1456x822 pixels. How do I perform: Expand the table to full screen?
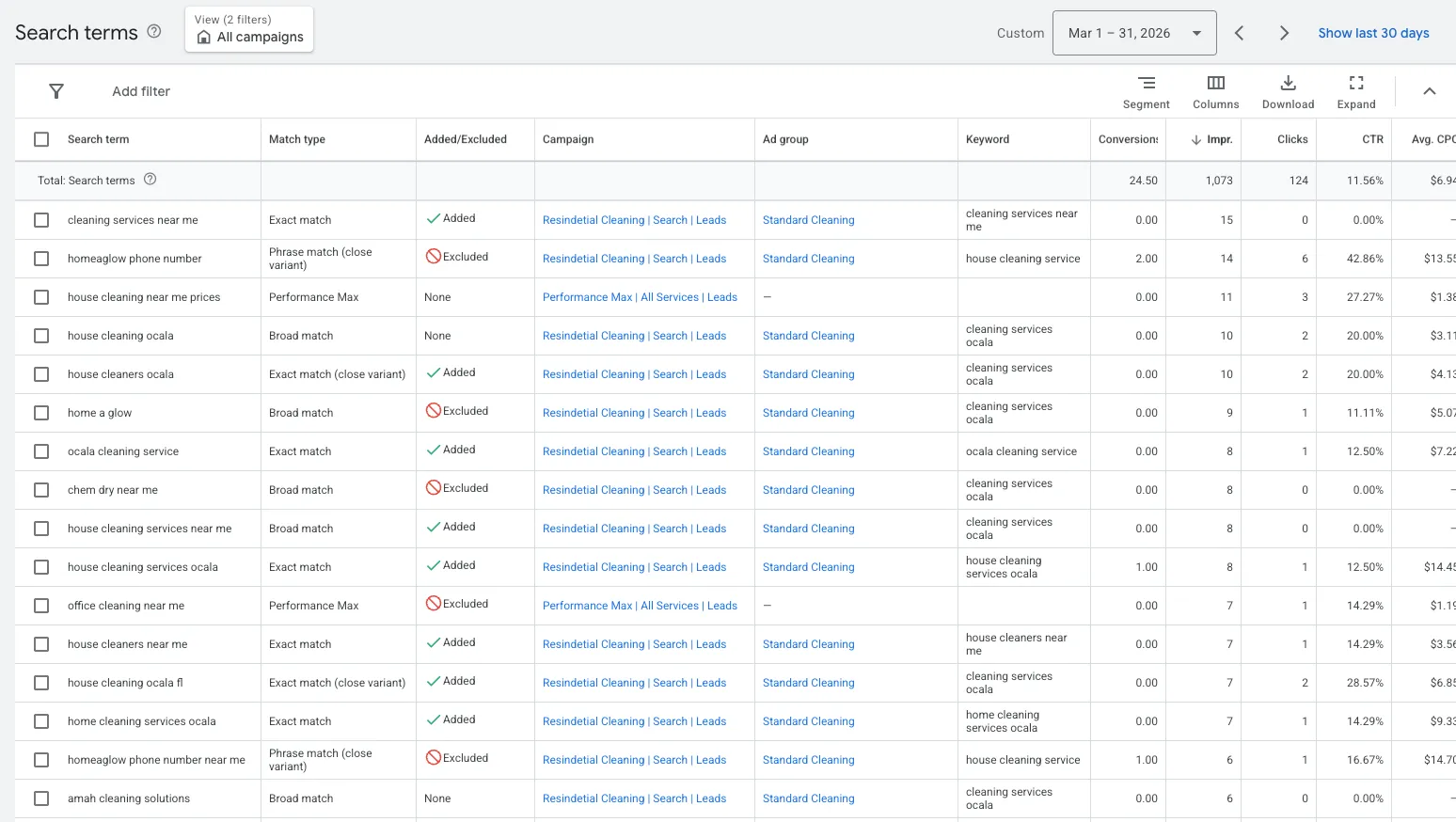[1356, 92]
